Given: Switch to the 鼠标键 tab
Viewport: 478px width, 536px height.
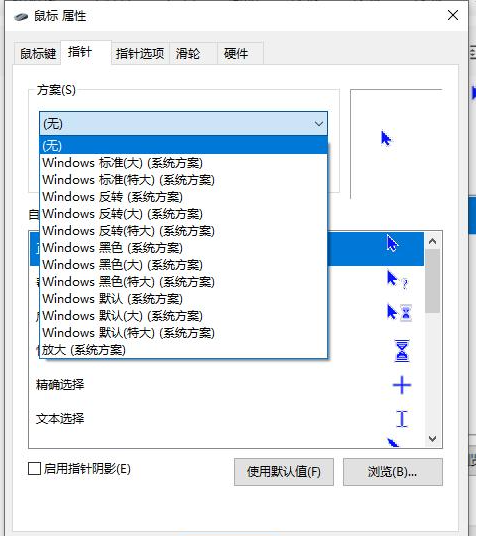Looking at the screenshot, I should click(x=38, y=54).
